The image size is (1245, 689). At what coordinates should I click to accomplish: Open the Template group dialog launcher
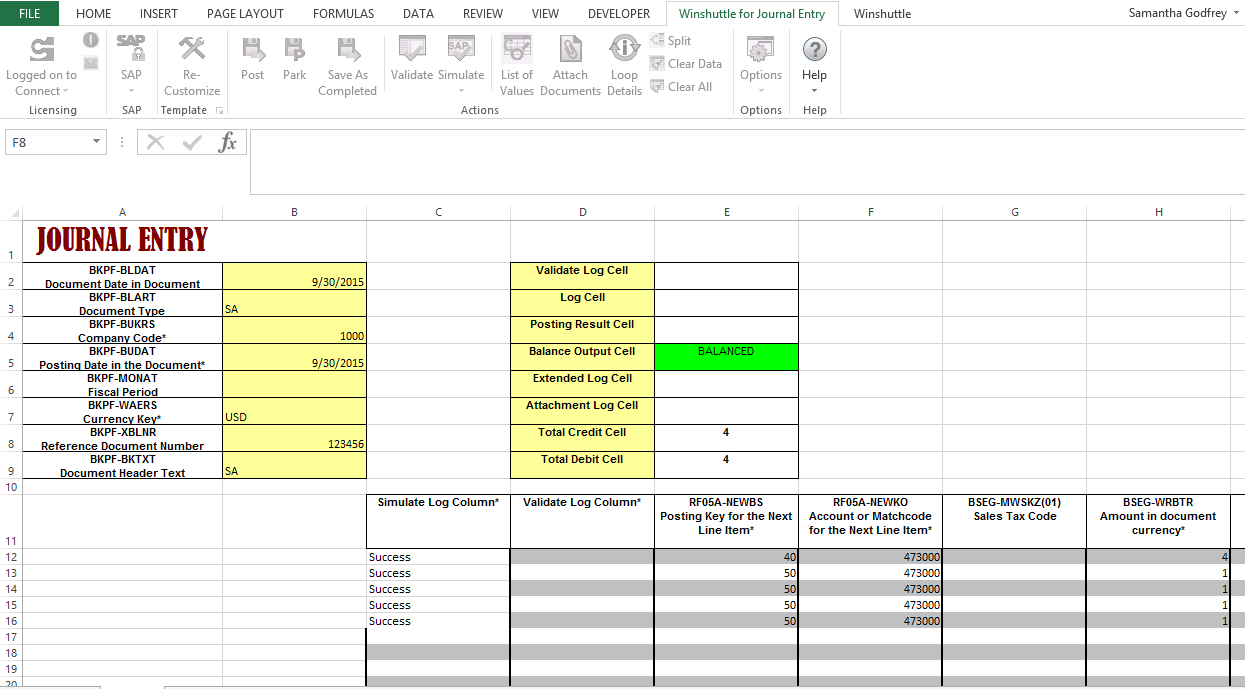(219, 110)
